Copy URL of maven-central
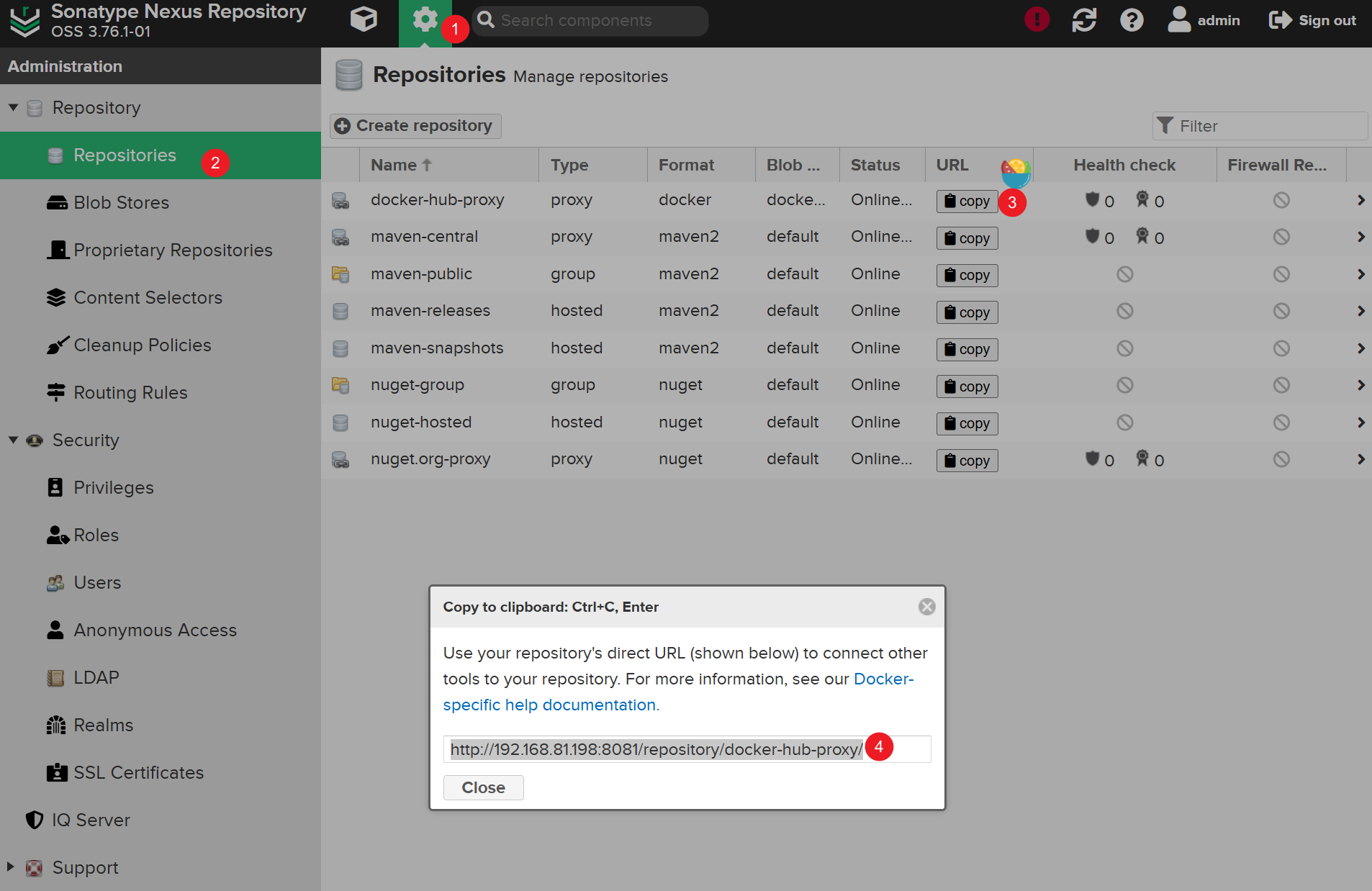This screenshot has width=1372, height=891. pyautogui.click(x=967, y=238)
